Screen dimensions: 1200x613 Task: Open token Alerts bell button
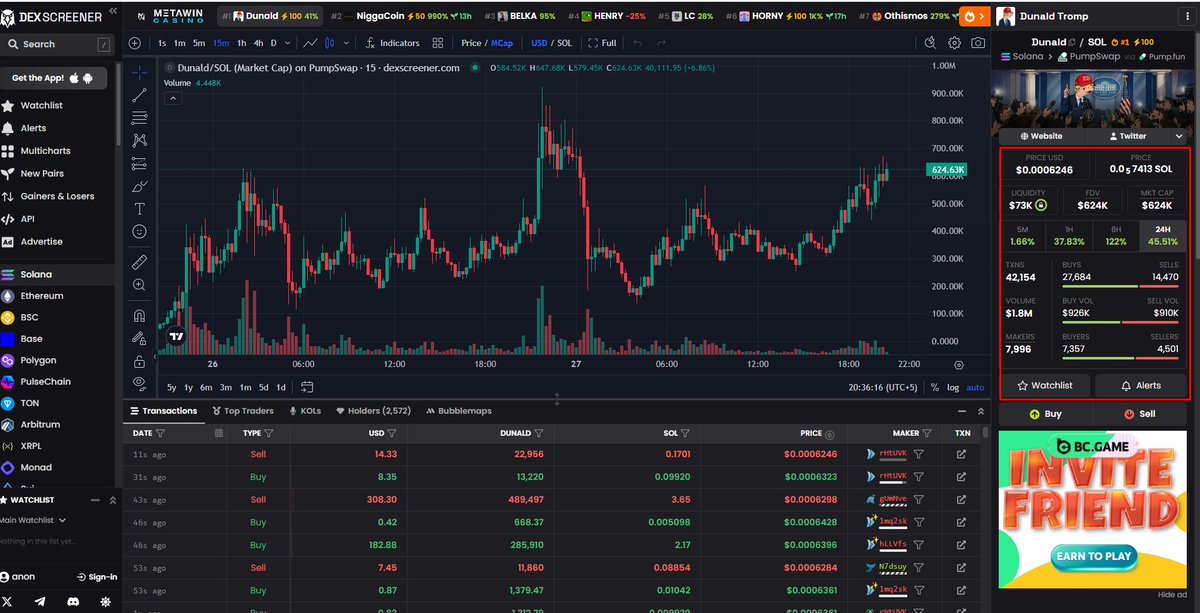tap(1141, 385)
